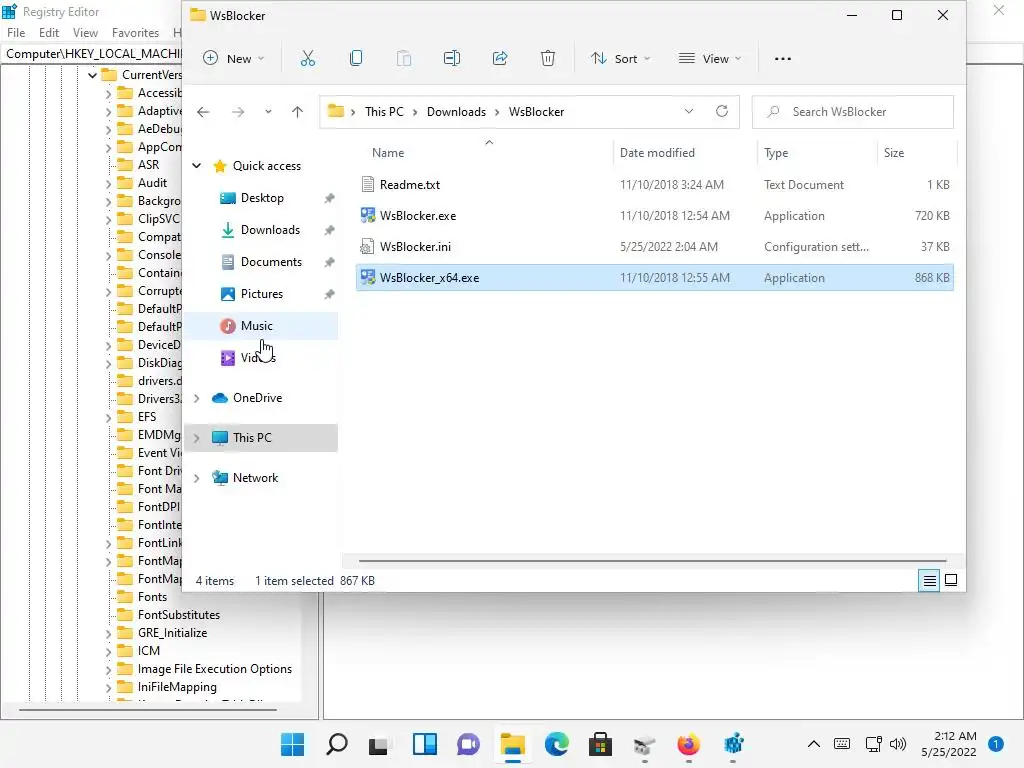This screenshot has width=1024, height=768.
Task: Open File menu in Registry Editor
Action: tap(16, 33)
